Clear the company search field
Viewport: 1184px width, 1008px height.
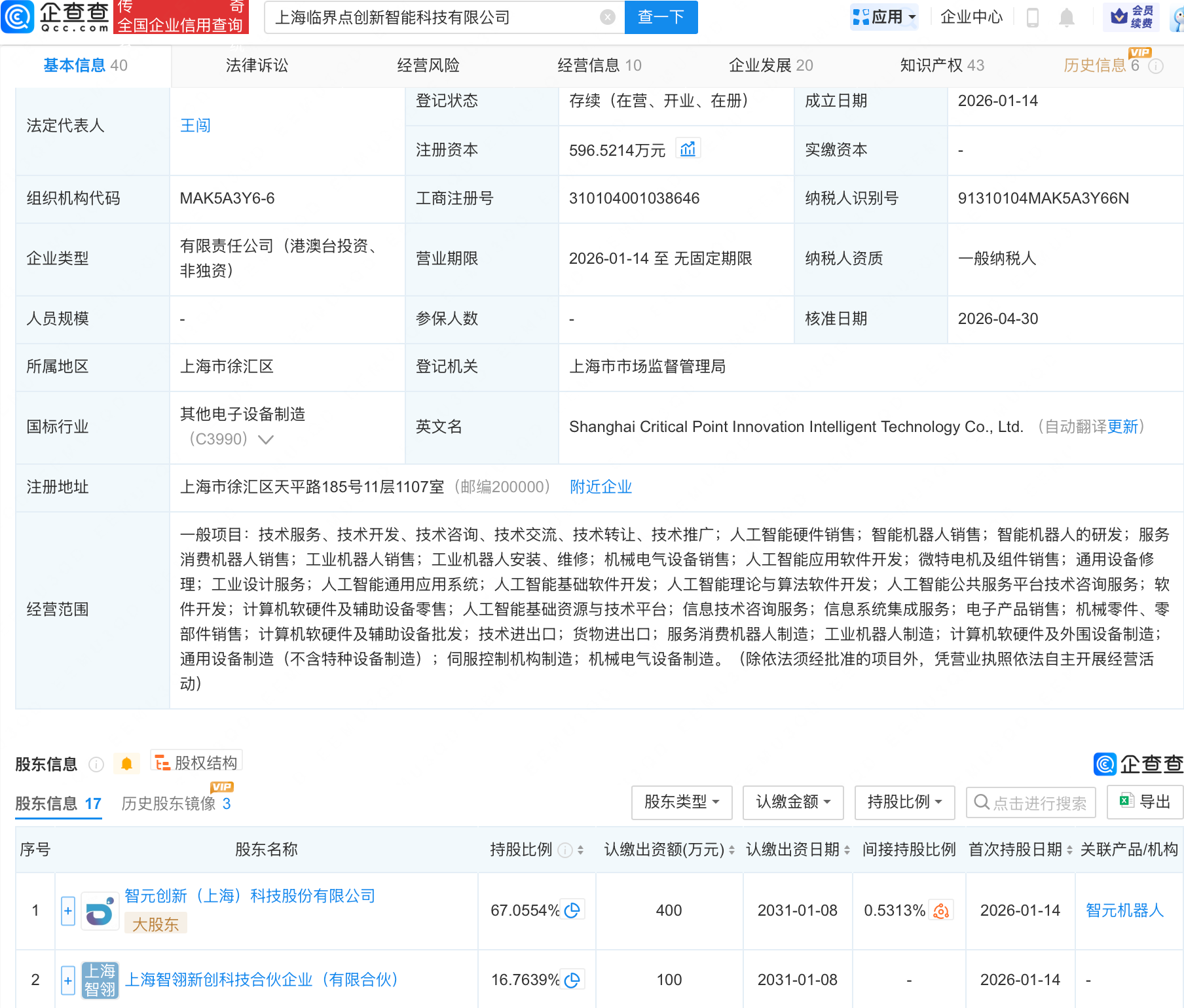[x=608, y=18]
